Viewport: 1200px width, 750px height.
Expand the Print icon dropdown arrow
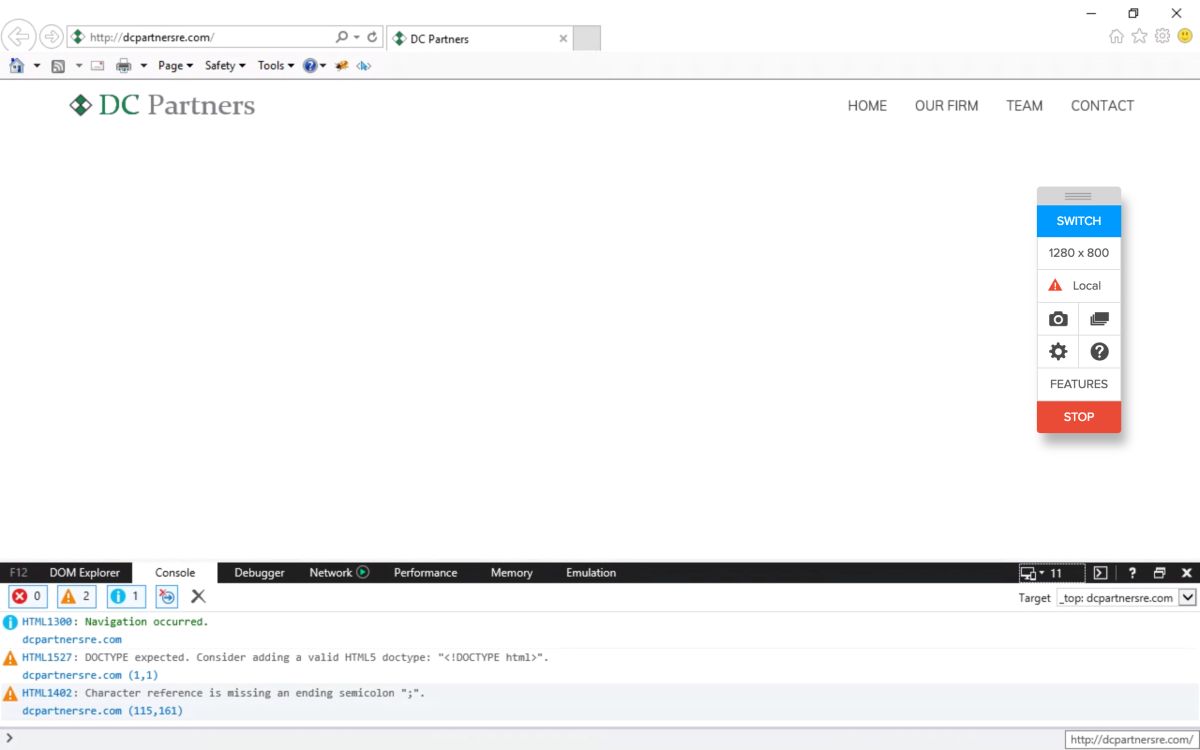click(144, 66)
